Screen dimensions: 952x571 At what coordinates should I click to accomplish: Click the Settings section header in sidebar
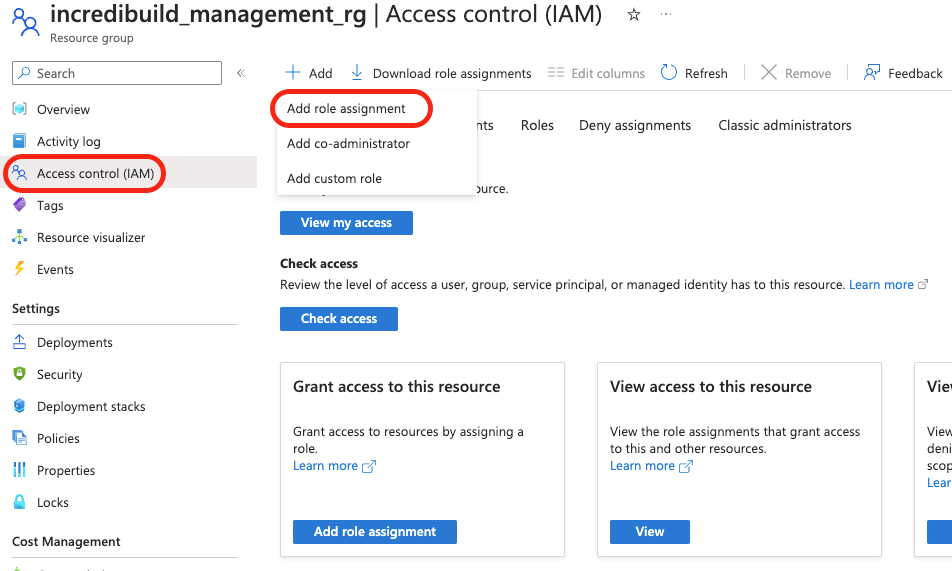point(36,309)
